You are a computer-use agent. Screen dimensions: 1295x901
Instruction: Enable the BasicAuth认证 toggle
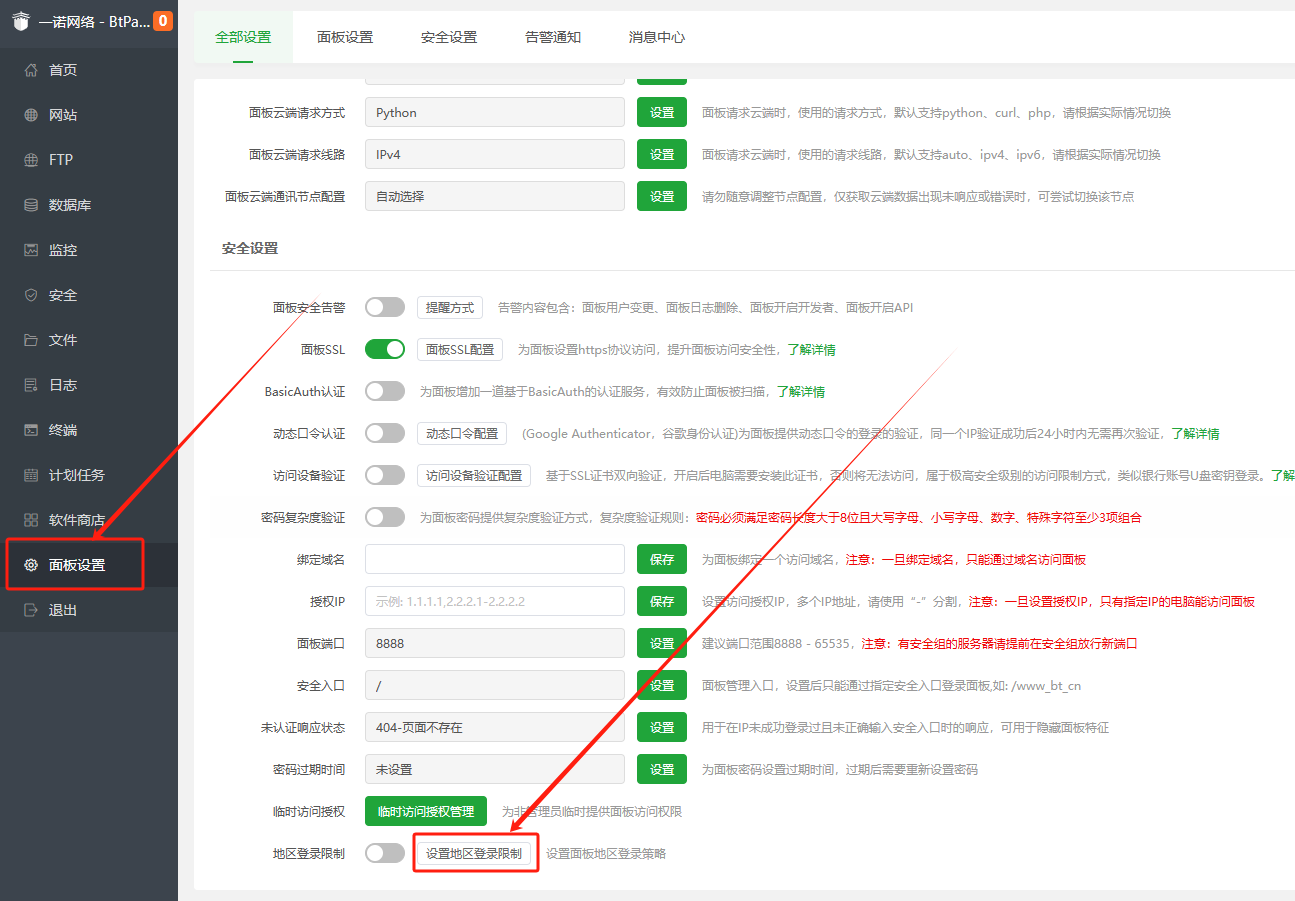coord(385,391)
